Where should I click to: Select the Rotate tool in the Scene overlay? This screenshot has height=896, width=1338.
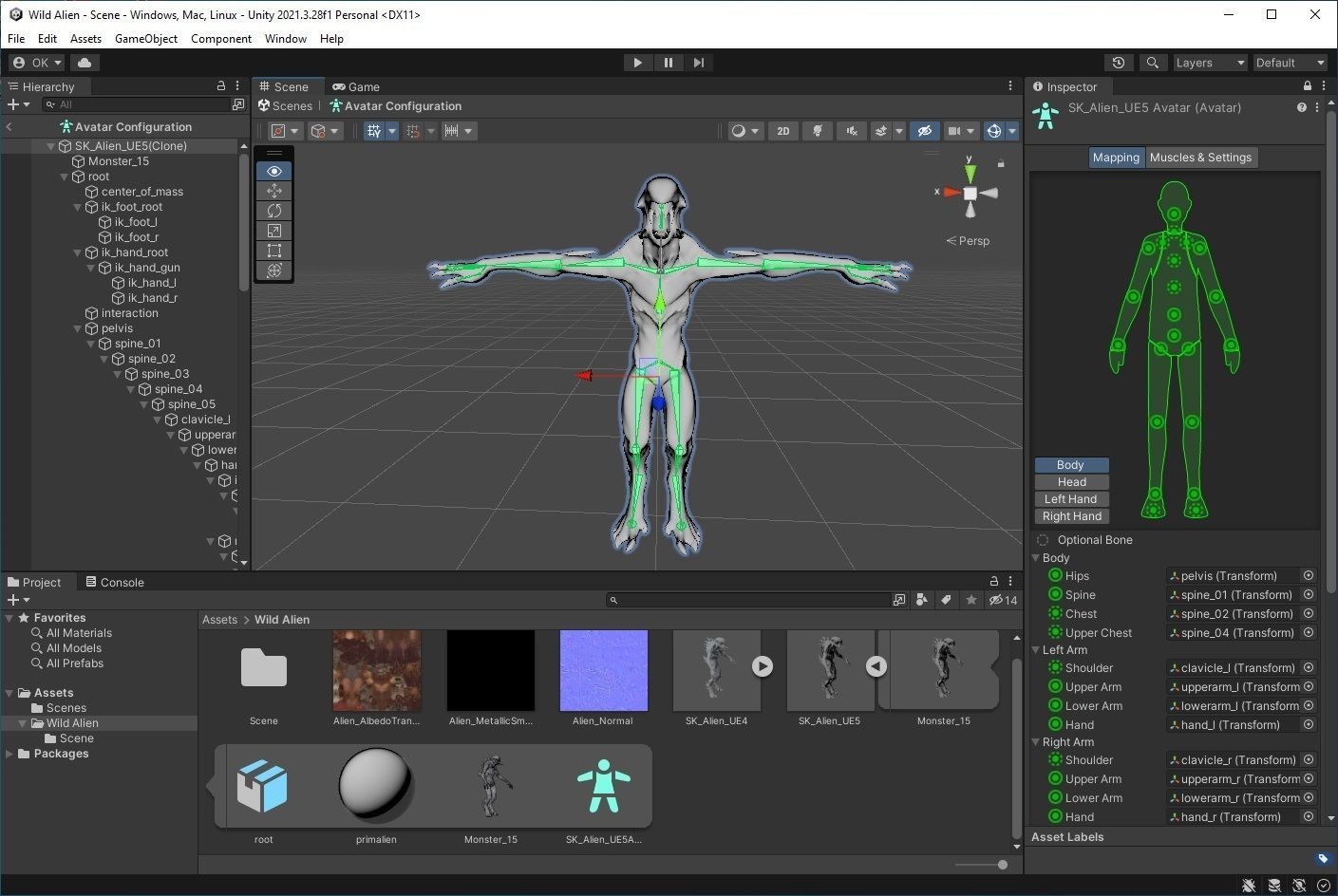pyautogui.click(x=274, y=211)
